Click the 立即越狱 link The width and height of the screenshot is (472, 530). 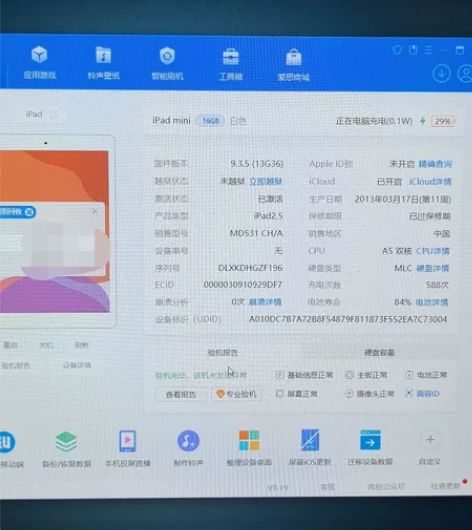pos(265,182)
